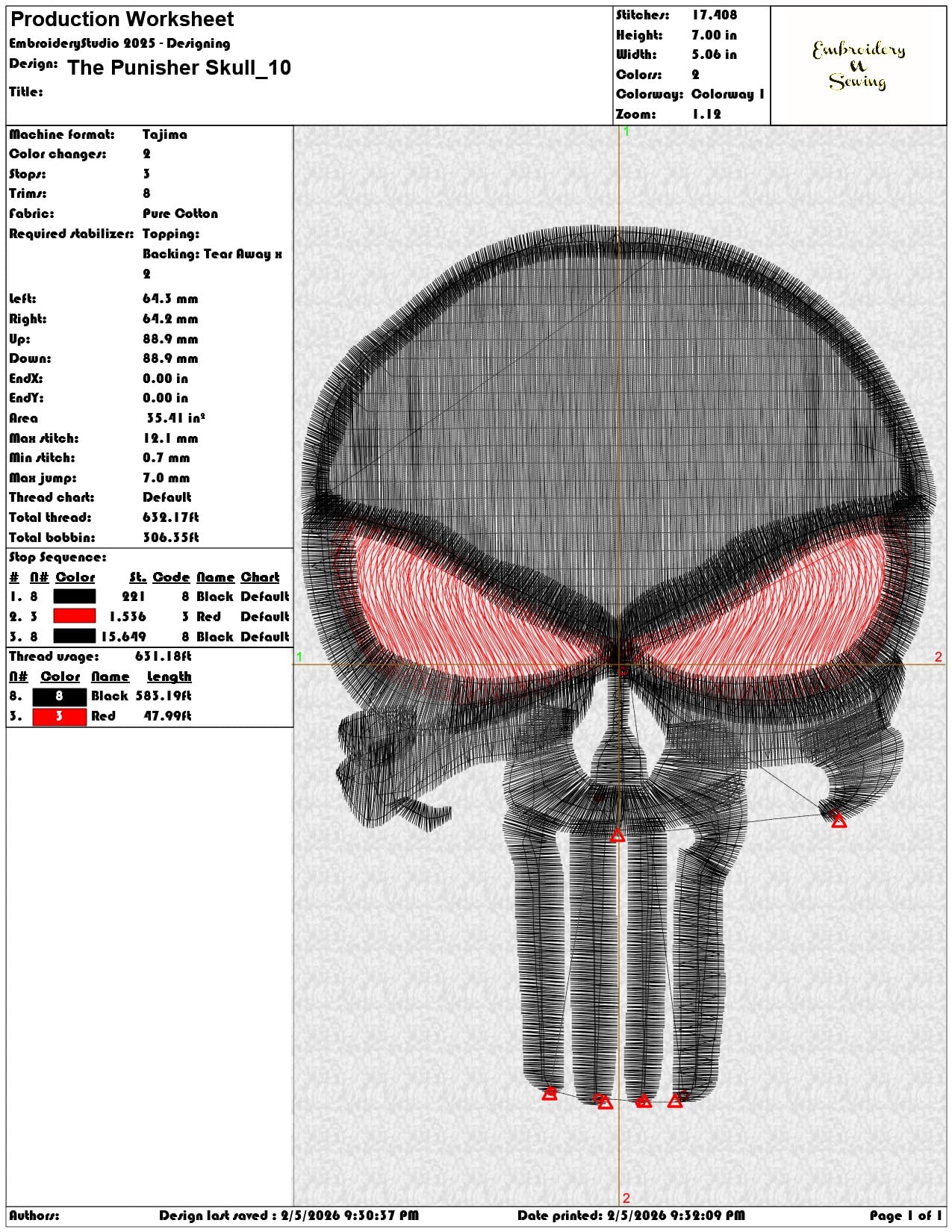Click 'EmbroideryStudio 2025 - Designing' text
952x1232 pixels.
pyautogui.click(x=119, y=43)
